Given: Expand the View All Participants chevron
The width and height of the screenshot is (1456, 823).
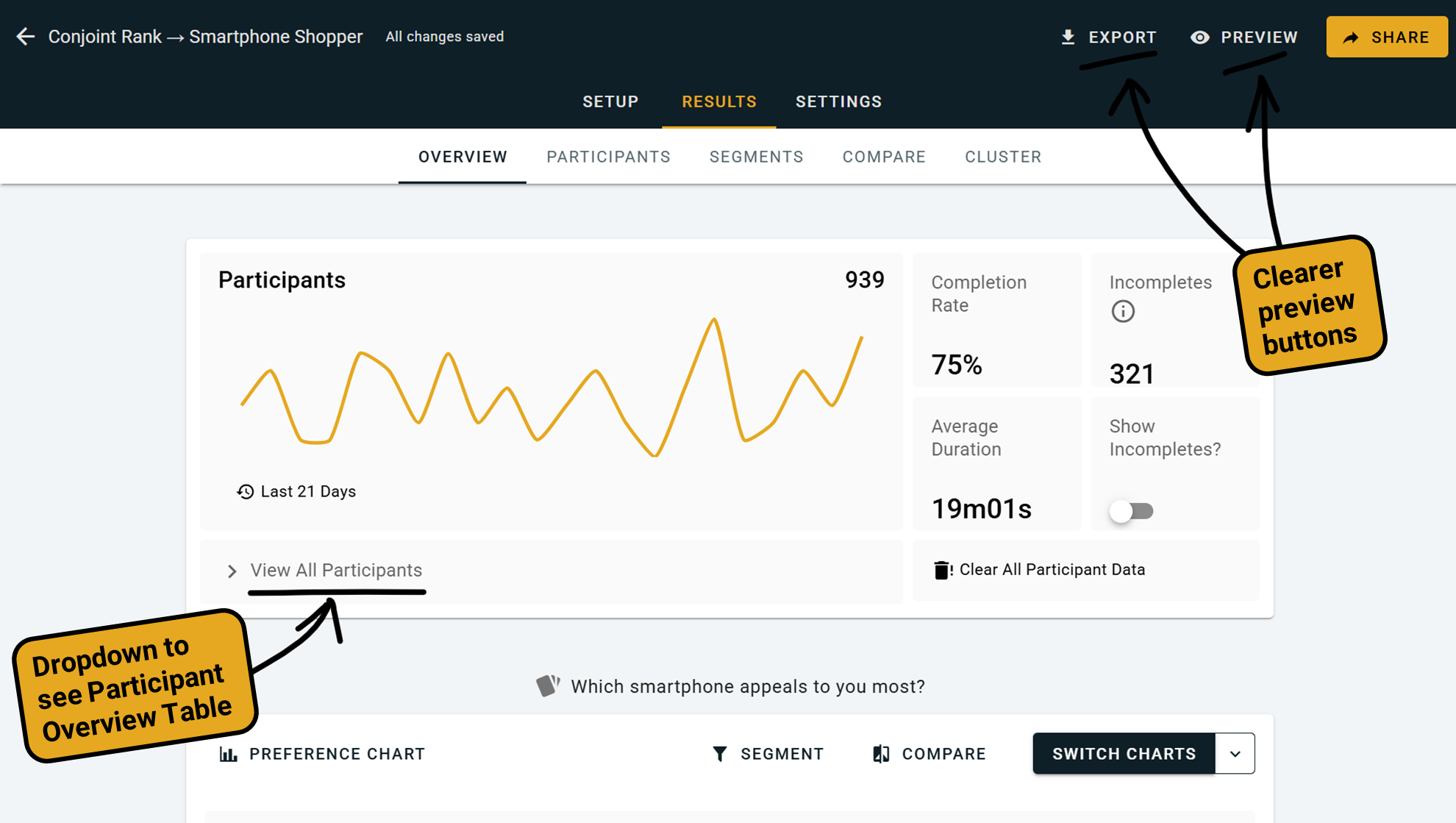Looking at the screenshot, I should point(232,571).
